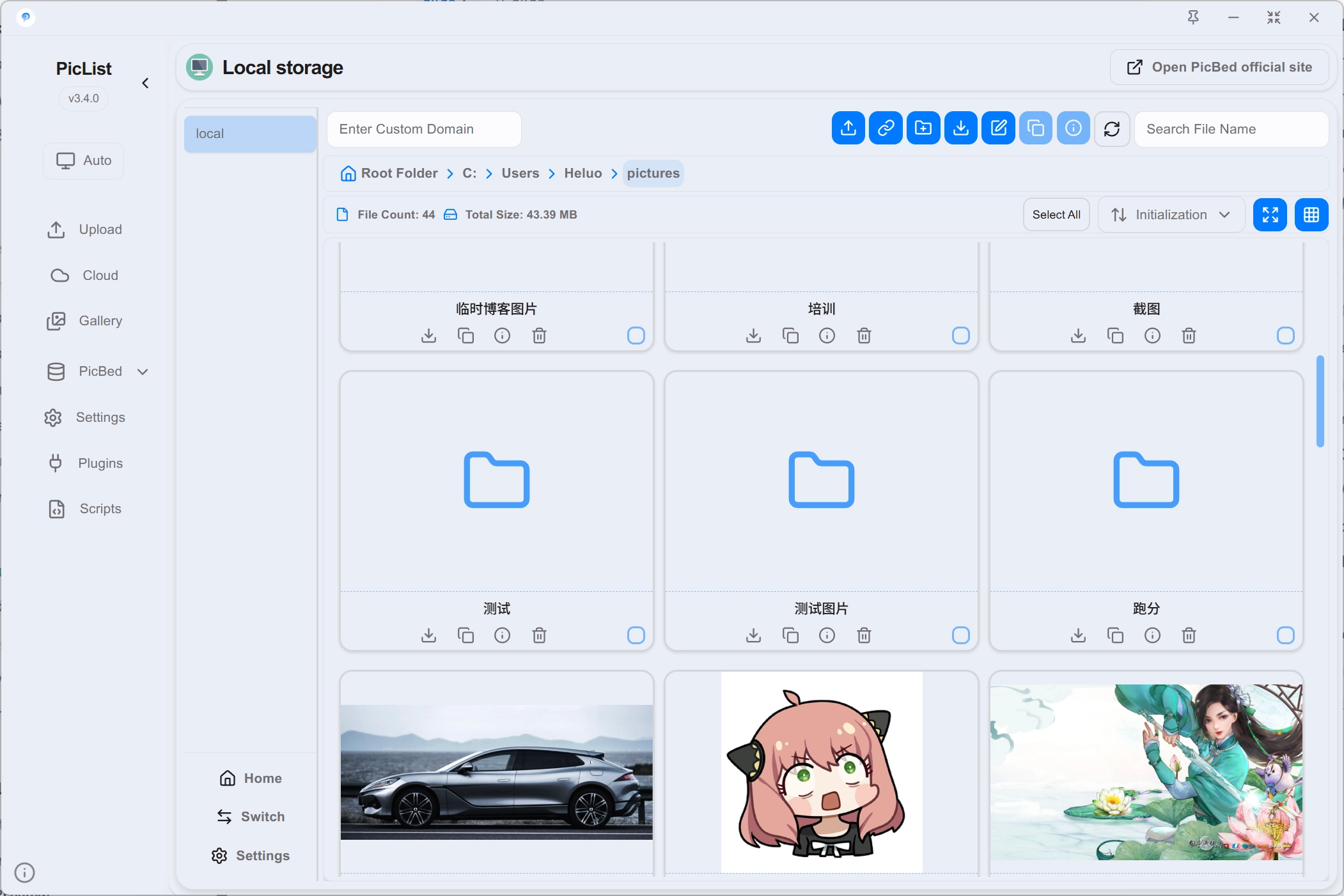Image resolution: width=1344 pixels, height=896 pixels.
Task: Open Gallery from the sidebar
Action: [x=84, y=321]
